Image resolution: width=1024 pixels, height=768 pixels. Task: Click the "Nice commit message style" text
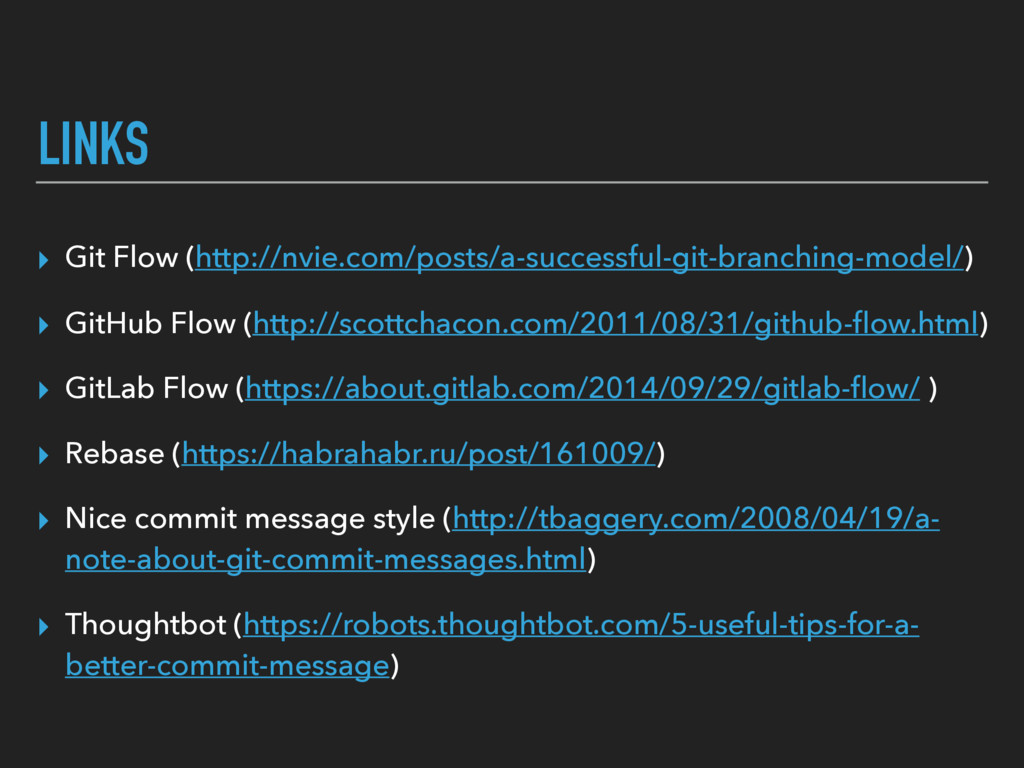[250, 519]
